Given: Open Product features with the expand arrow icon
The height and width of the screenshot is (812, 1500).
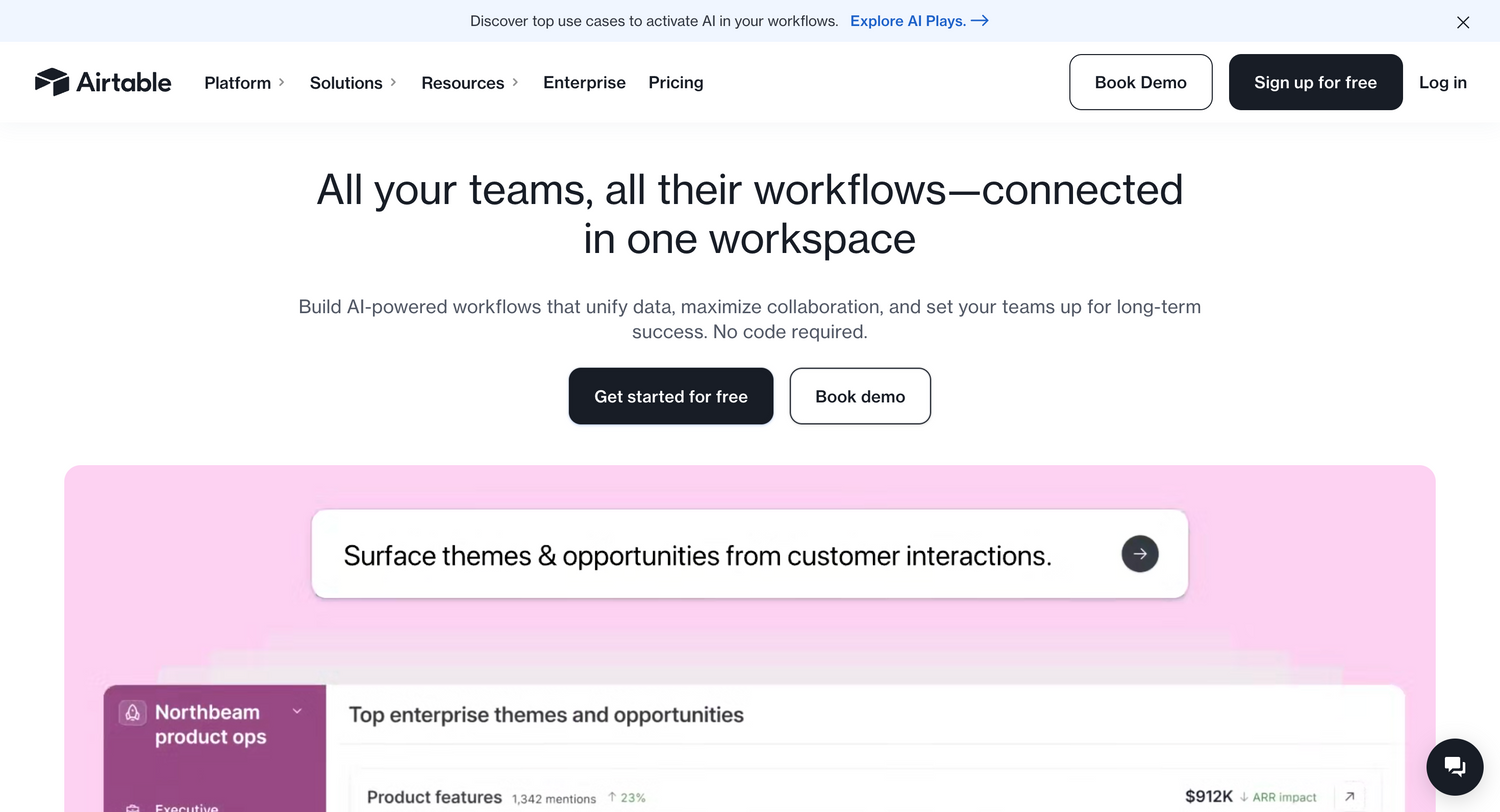Looking at the screenshot, I should [x=1349, y=797].
